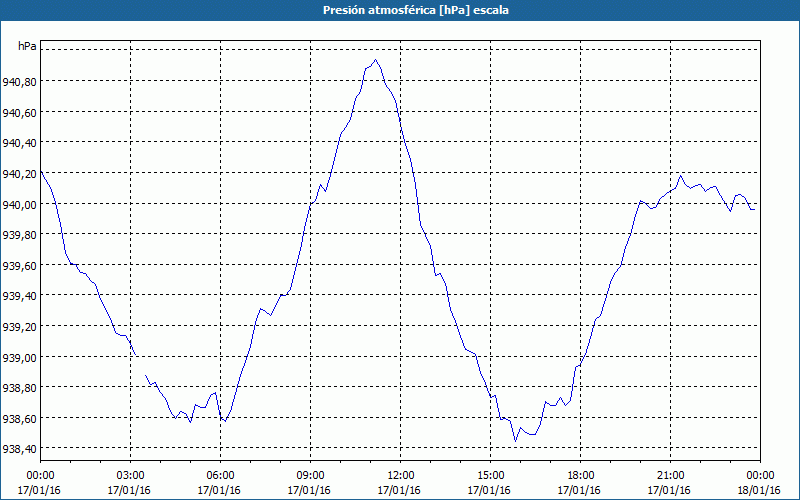Click the 'hPa' unit label
Viewport: 800px width, 500px height.
(27, 46)
